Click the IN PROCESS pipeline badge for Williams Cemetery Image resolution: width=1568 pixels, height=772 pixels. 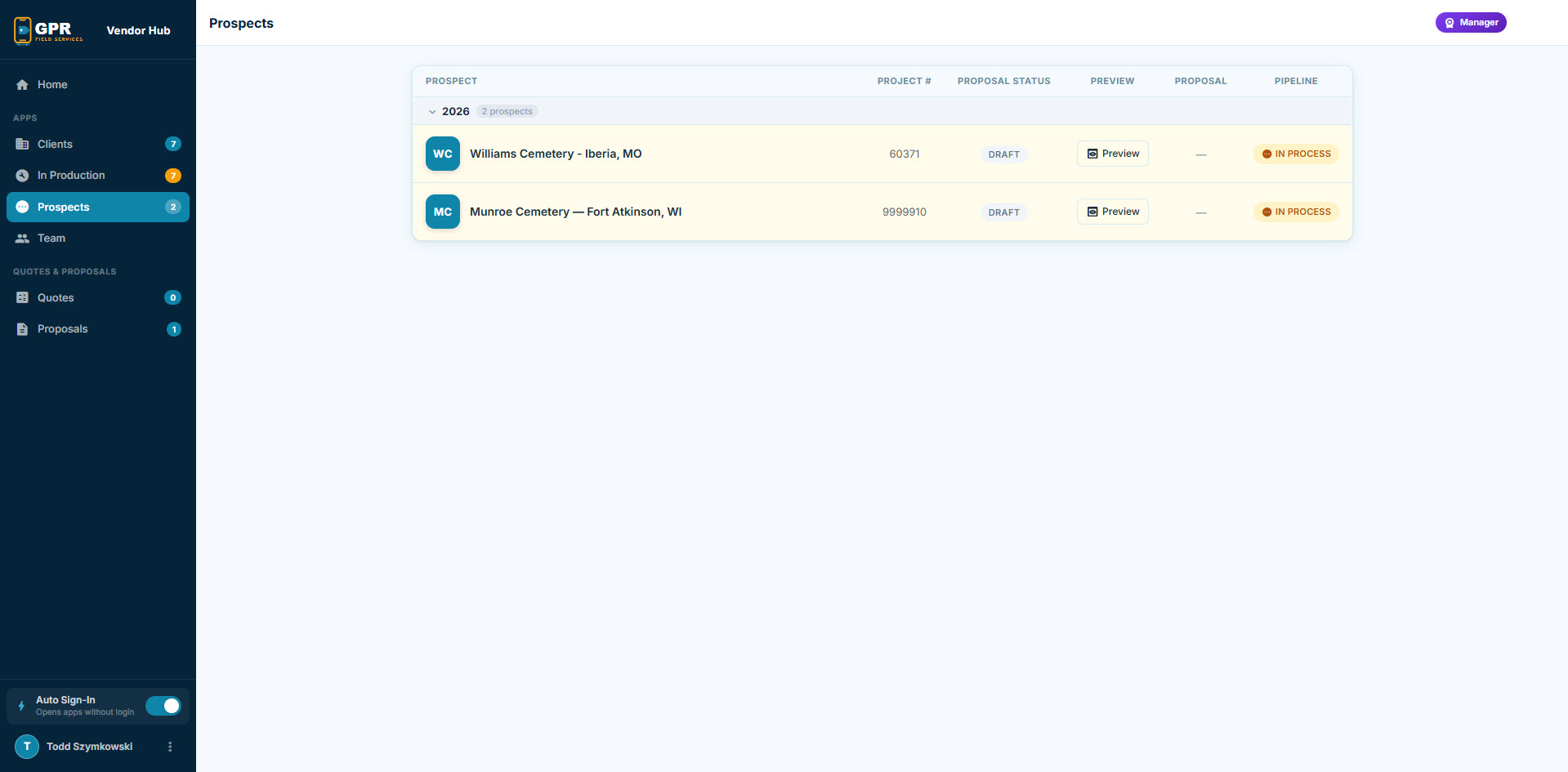1296,154
